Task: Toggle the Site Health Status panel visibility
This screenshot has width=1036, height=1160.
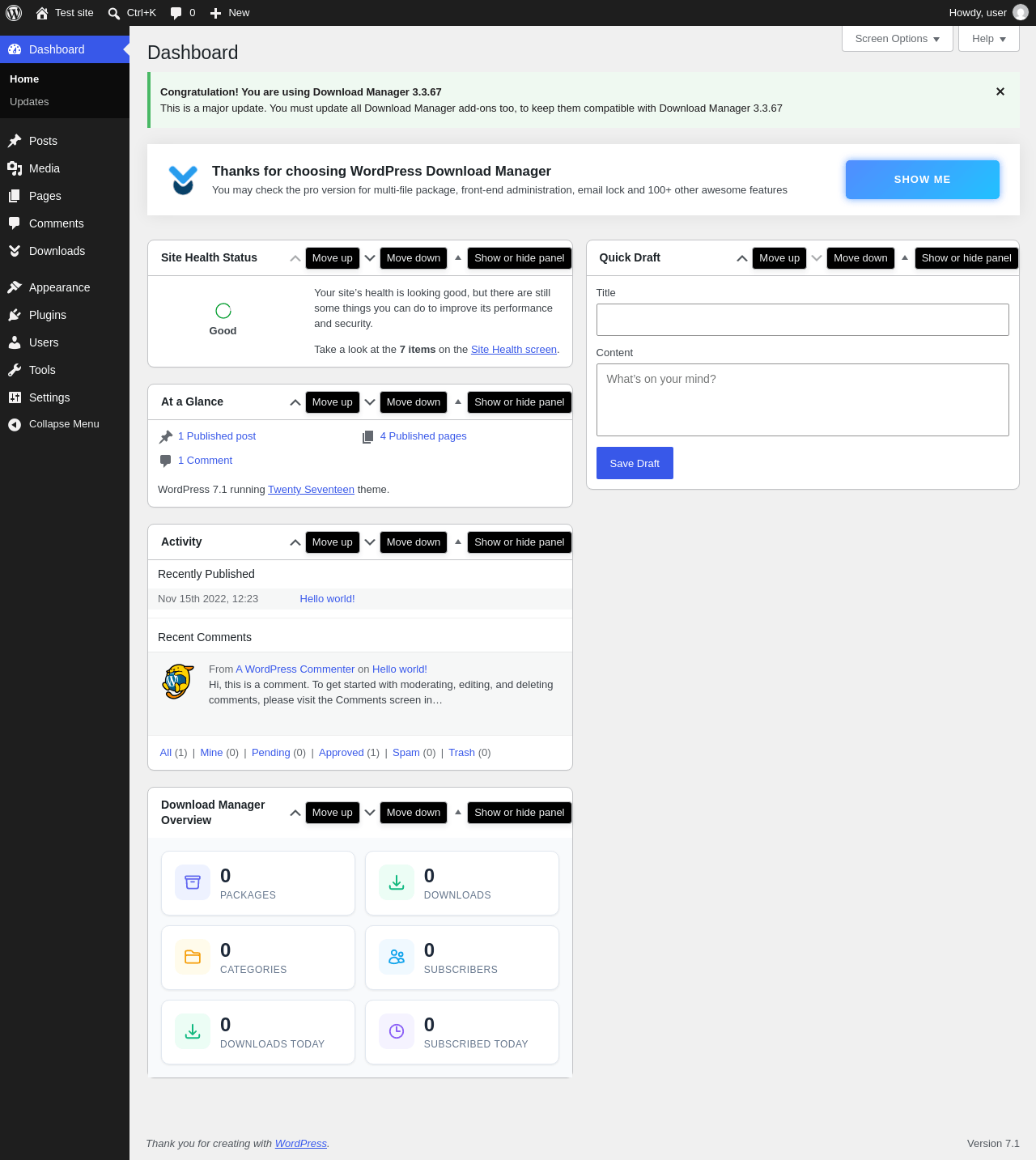Action: click(458, 258)
